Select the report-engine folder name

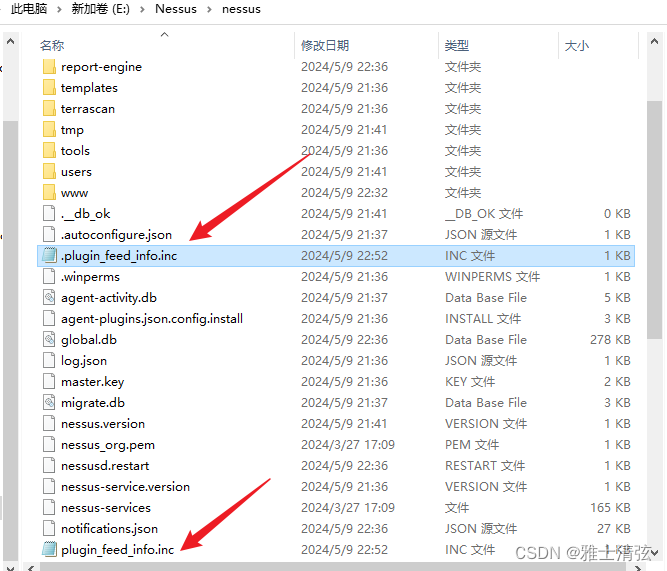[x=101, y=67]
